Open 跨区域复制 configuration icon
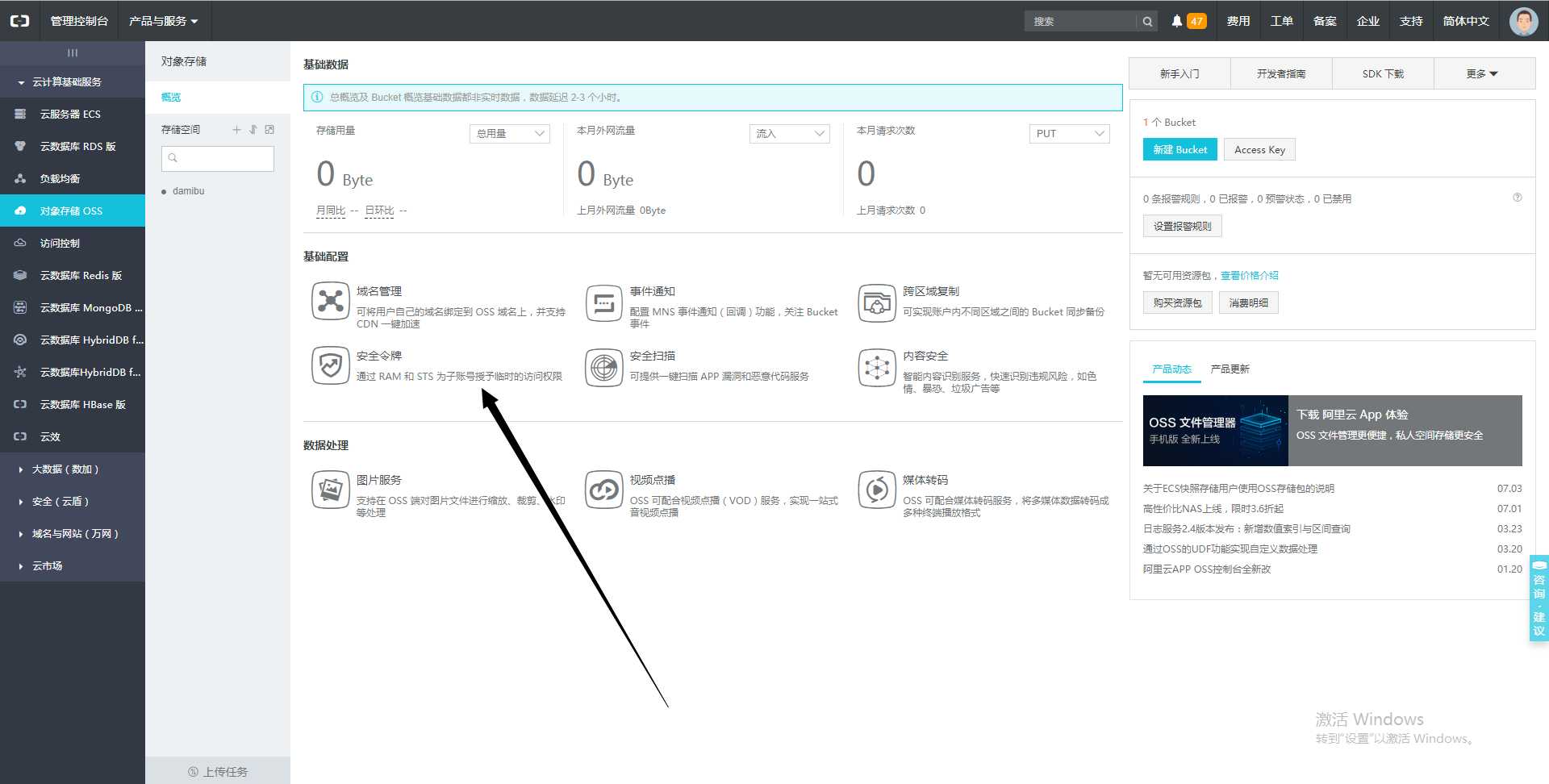This screenshot has width=1549, height=784. point(877,302)
